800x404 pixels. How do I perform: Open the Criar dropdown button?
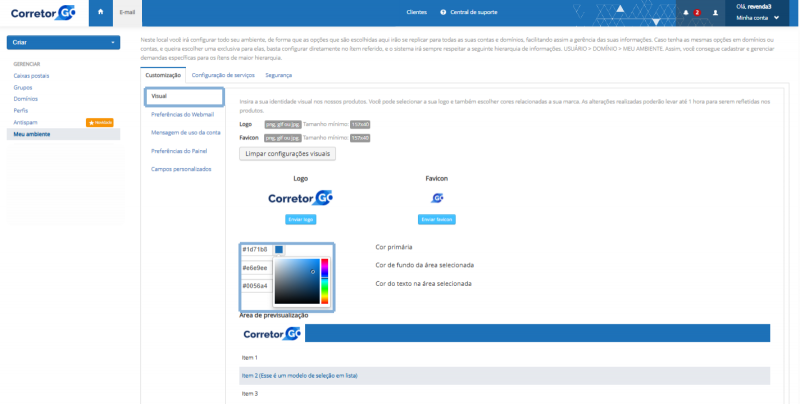point(63,42)
